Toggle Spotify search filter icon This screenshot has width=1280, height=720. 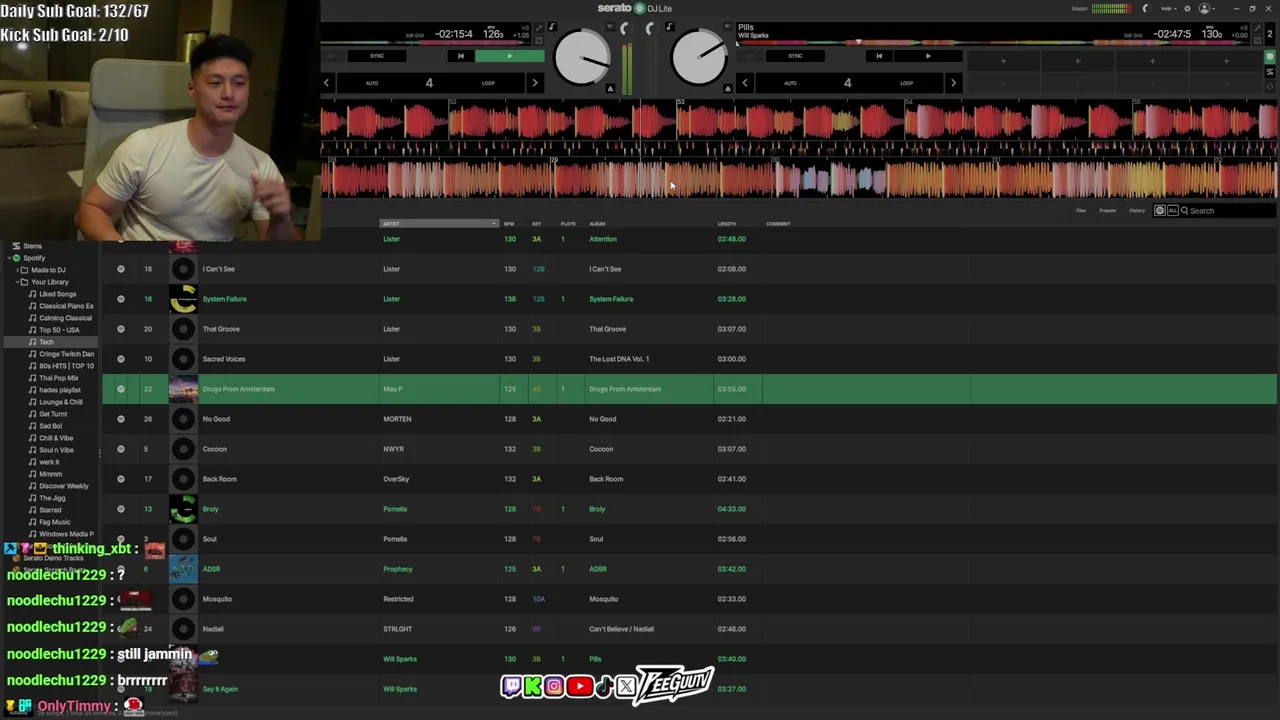(1160, 211)
